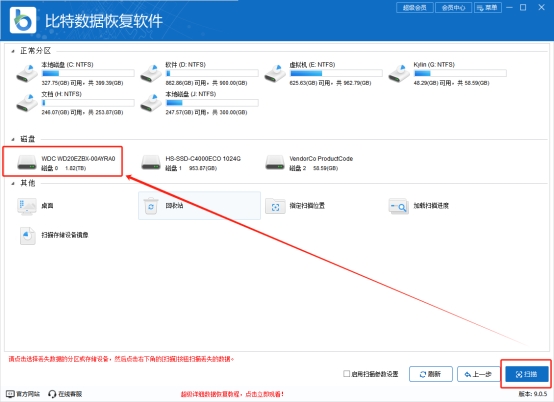Collapse the 磁盘 section
The height and width of the screenshot is (402, 554).
coord(13,139)
